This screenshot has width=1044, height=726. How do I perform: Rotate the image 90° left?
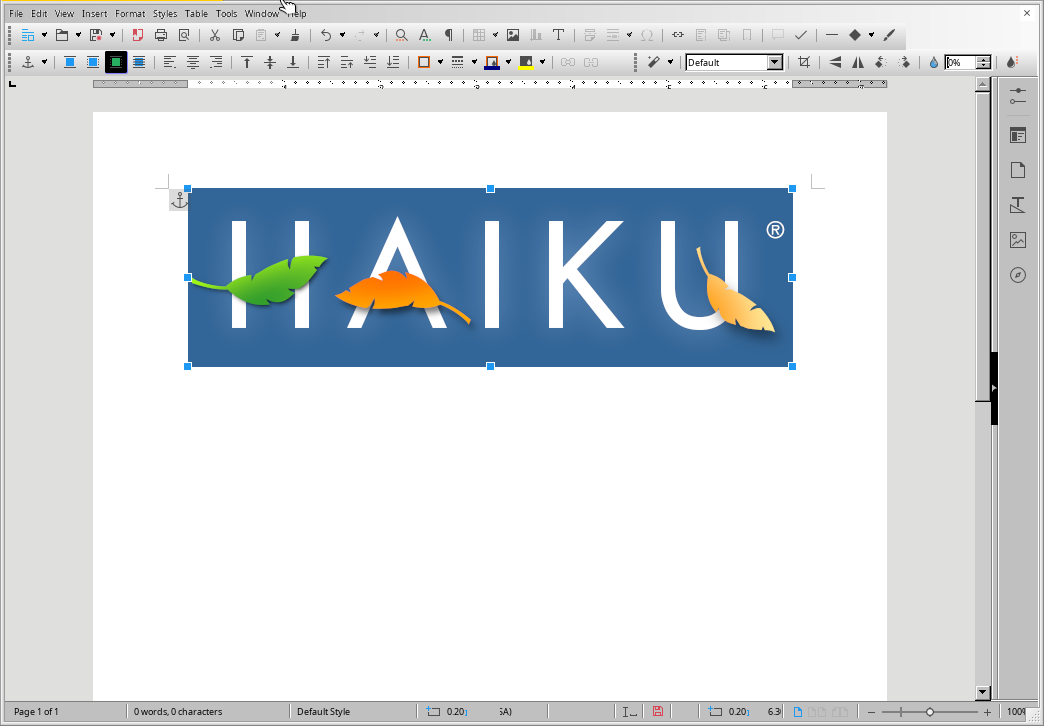coord(881,62)
